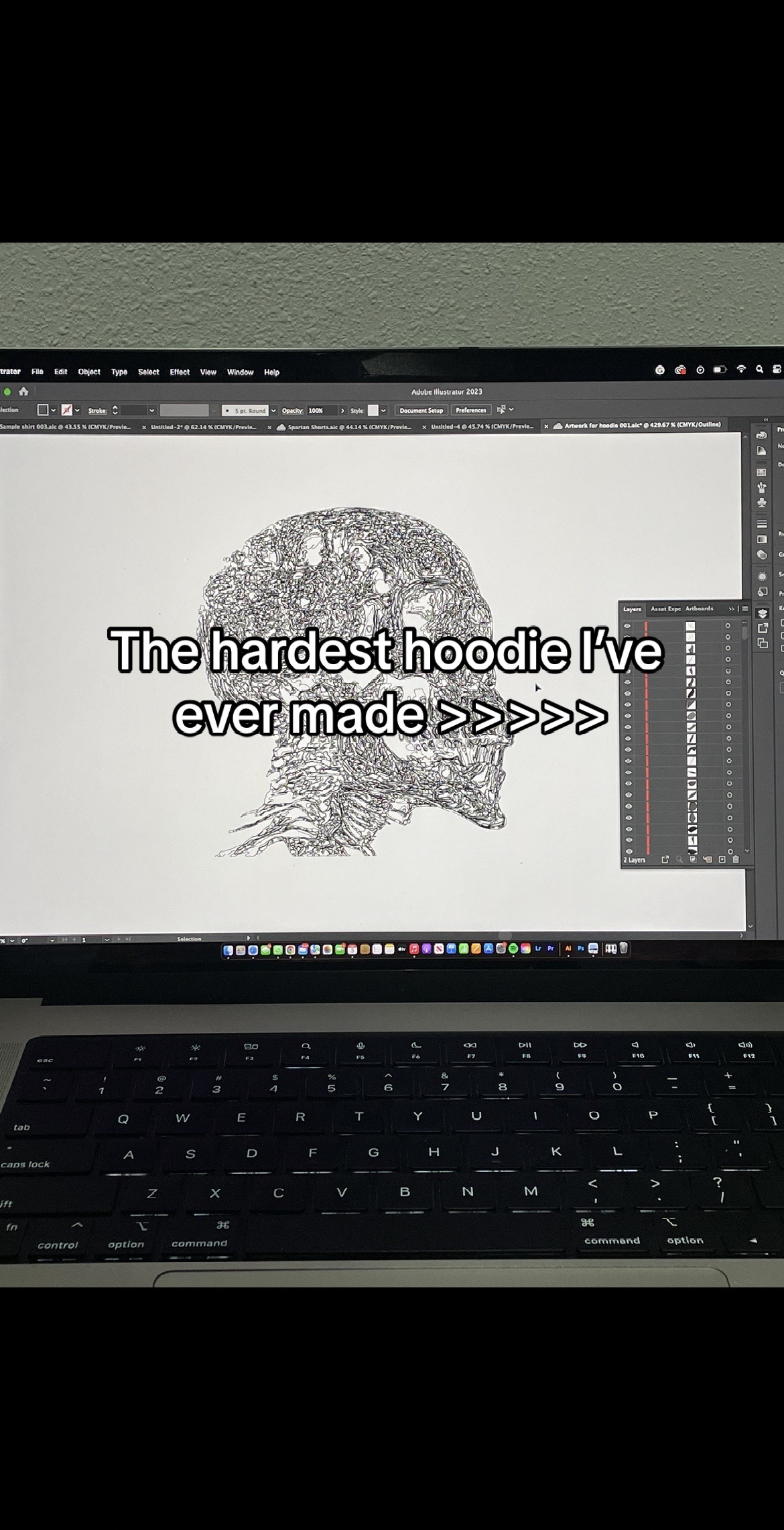Image resolution: width=784 pixels, height=1530 pixels.
Task: Toggle eye icon of bottom-most visible Layers row
Action: pos(629,851)
